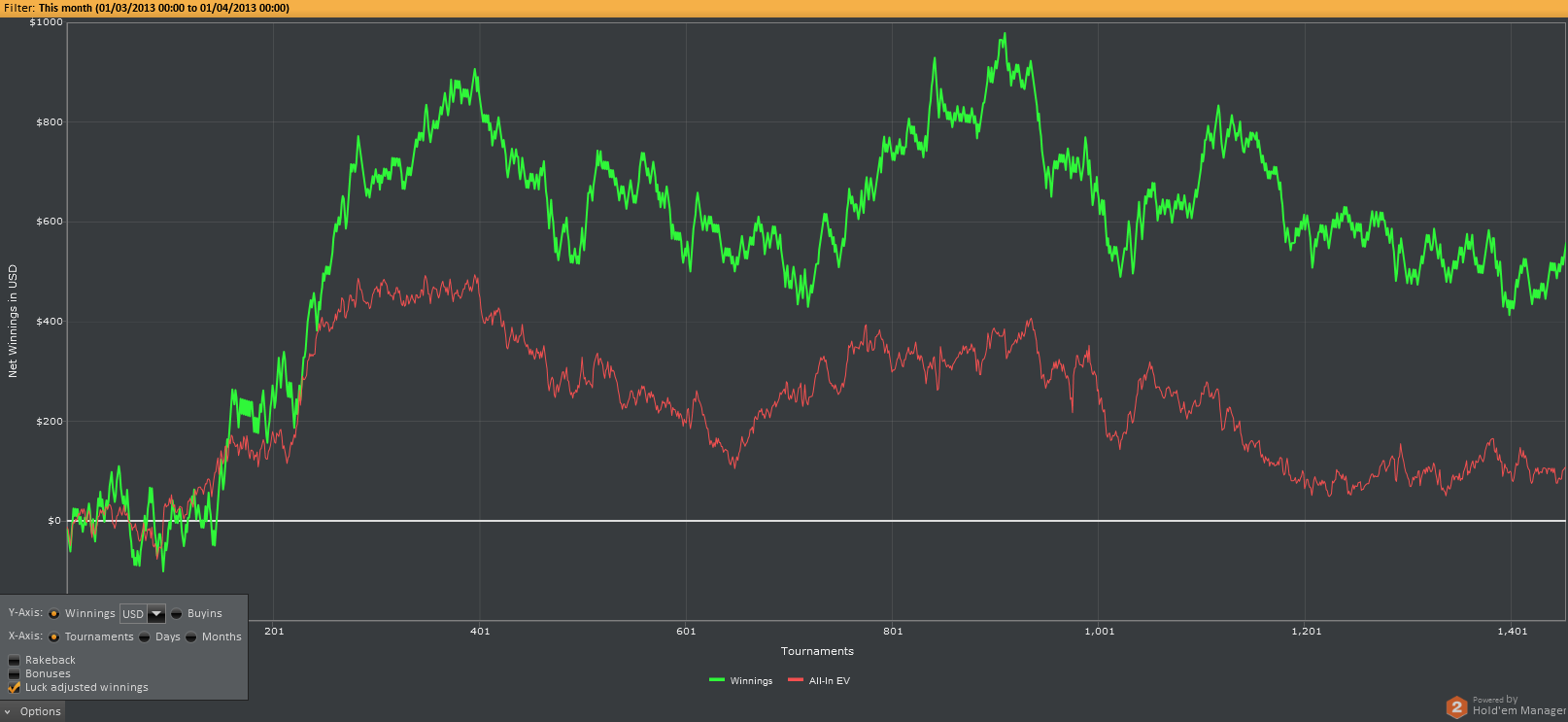
Task: Click the Powered by Hold'em Manager text
Action: [x=1517, y=706]
